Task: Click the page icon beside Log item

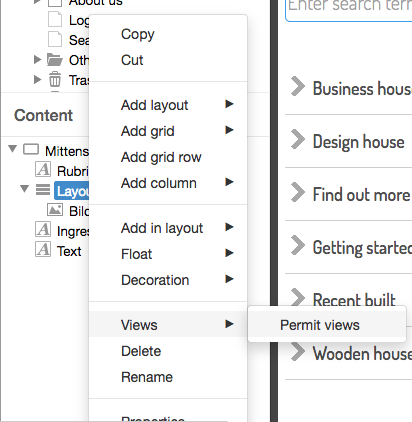Action: [55, 19]
